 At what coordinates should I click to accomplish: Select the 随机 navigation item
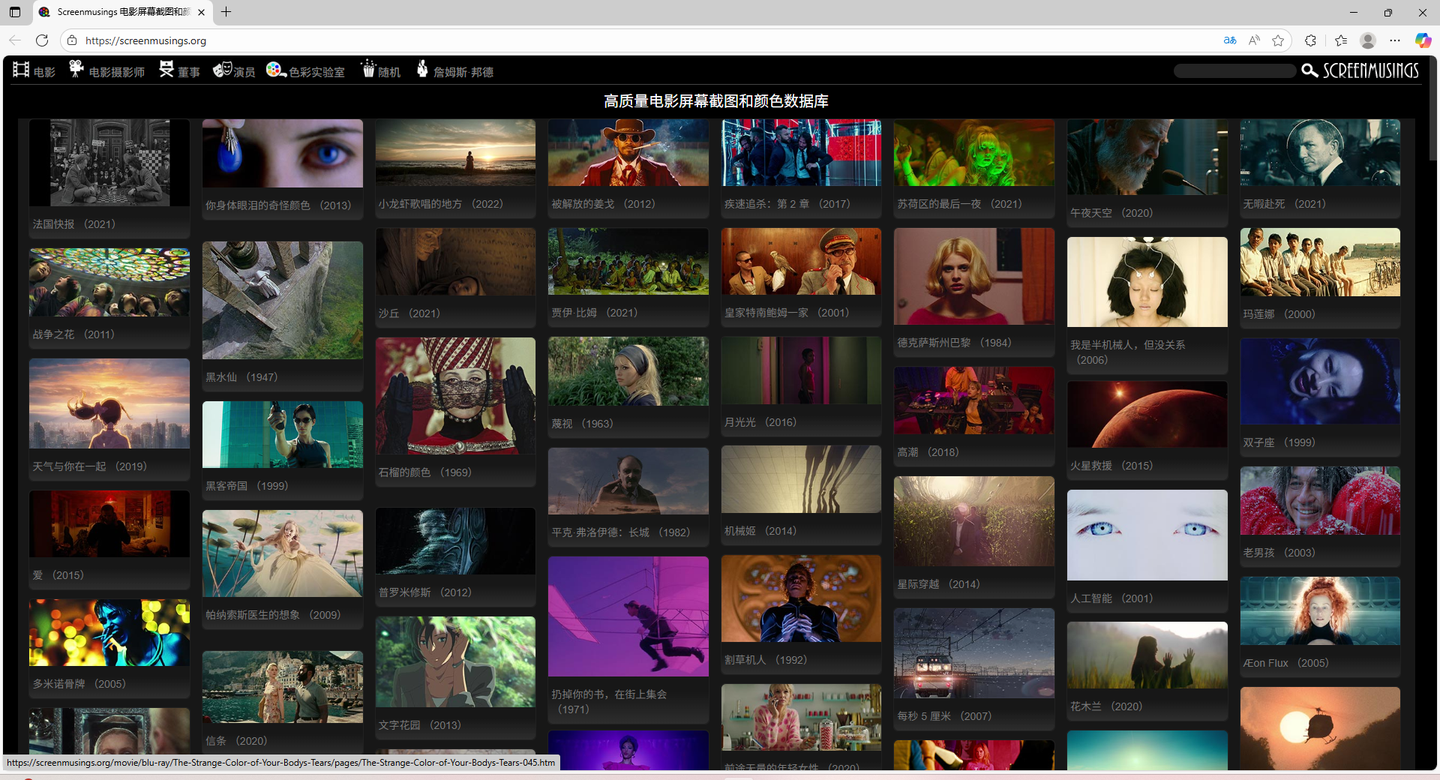point(381,71)
